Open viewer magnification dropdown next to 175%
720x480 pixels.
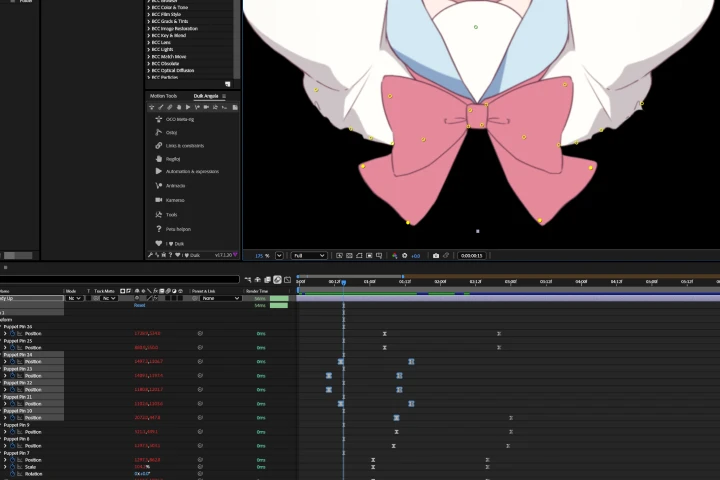279,255
